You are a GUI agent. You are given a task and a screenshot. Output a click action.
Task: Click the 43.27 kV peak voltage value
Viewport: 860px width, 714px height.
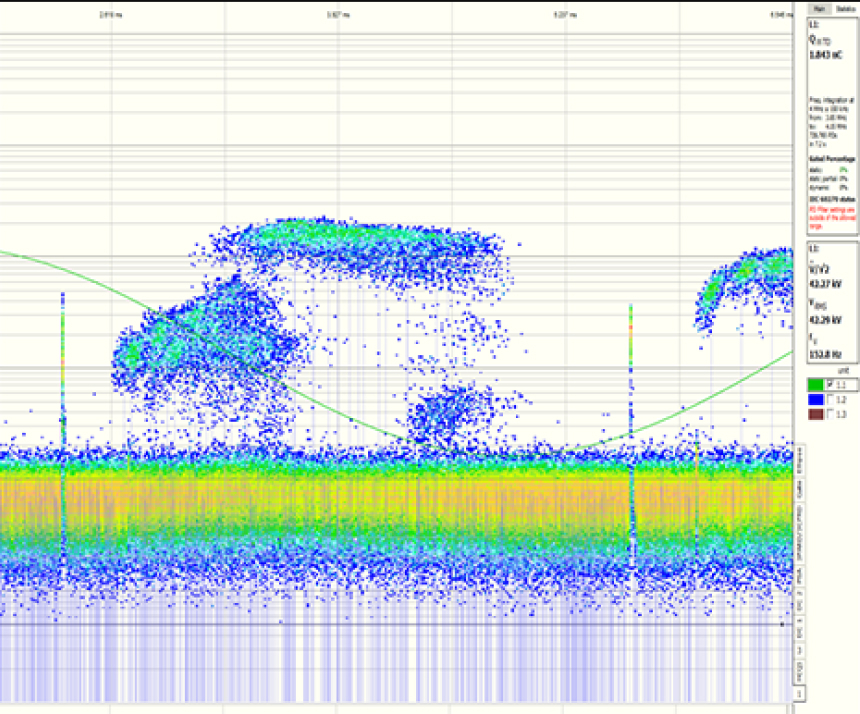click(x=824, y=283)
